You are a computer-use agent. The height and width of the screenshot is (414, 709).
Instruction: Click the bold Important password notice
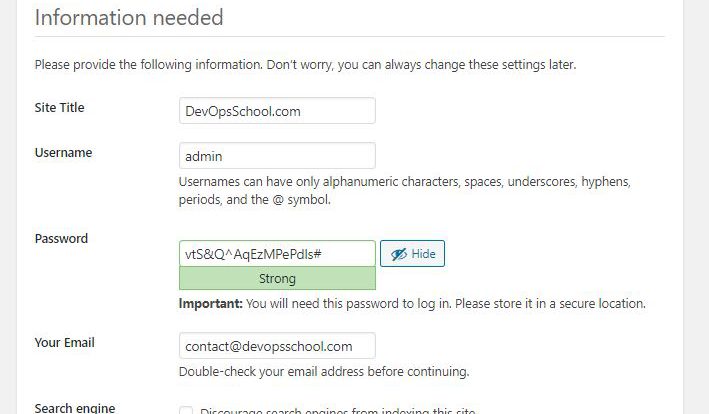point(412,303)
